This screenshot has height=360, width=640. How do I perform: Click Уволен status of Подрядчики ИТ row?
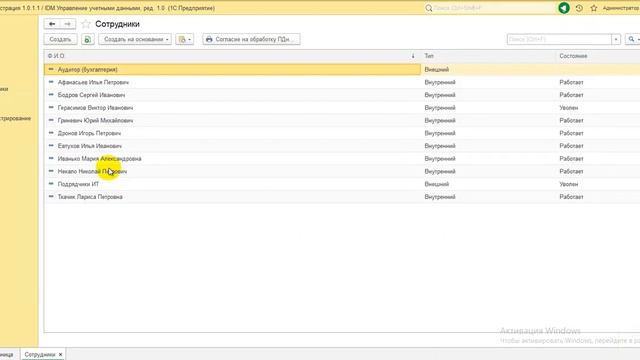(569, 184)
